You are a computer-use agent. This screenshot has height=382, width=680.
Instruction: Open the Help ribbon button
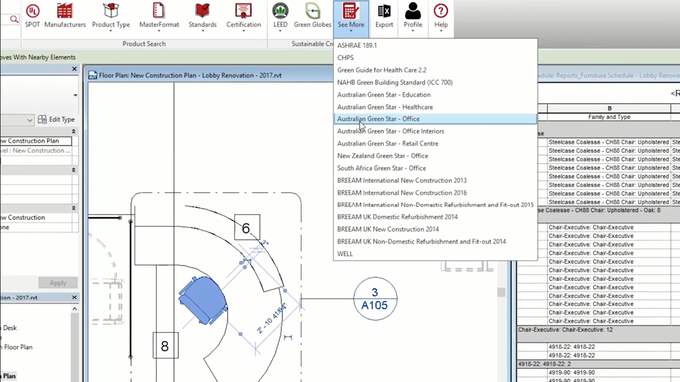tap(441, 17)
